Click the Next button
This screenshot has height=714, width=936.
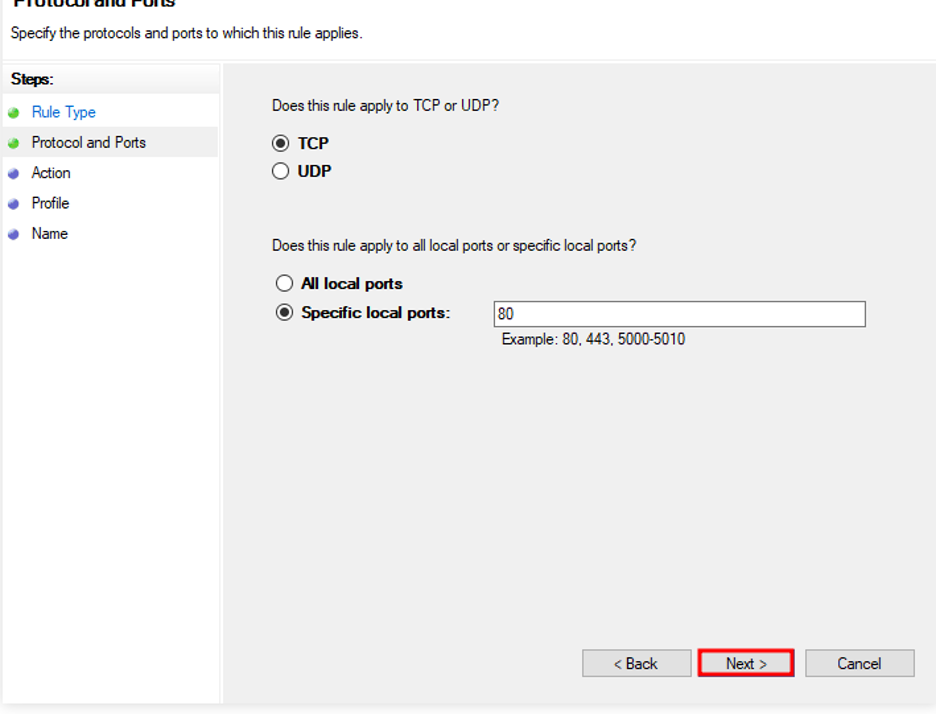tap(745, 663)
